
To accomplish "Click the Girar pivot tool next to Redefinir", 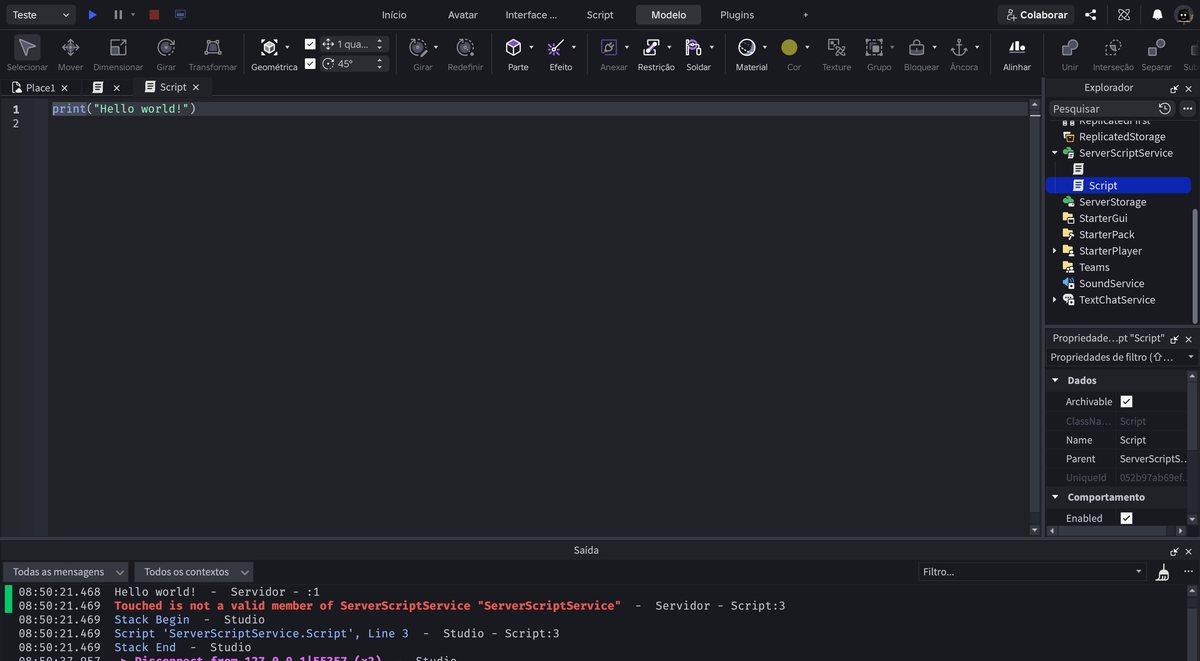I will [418, 47].
